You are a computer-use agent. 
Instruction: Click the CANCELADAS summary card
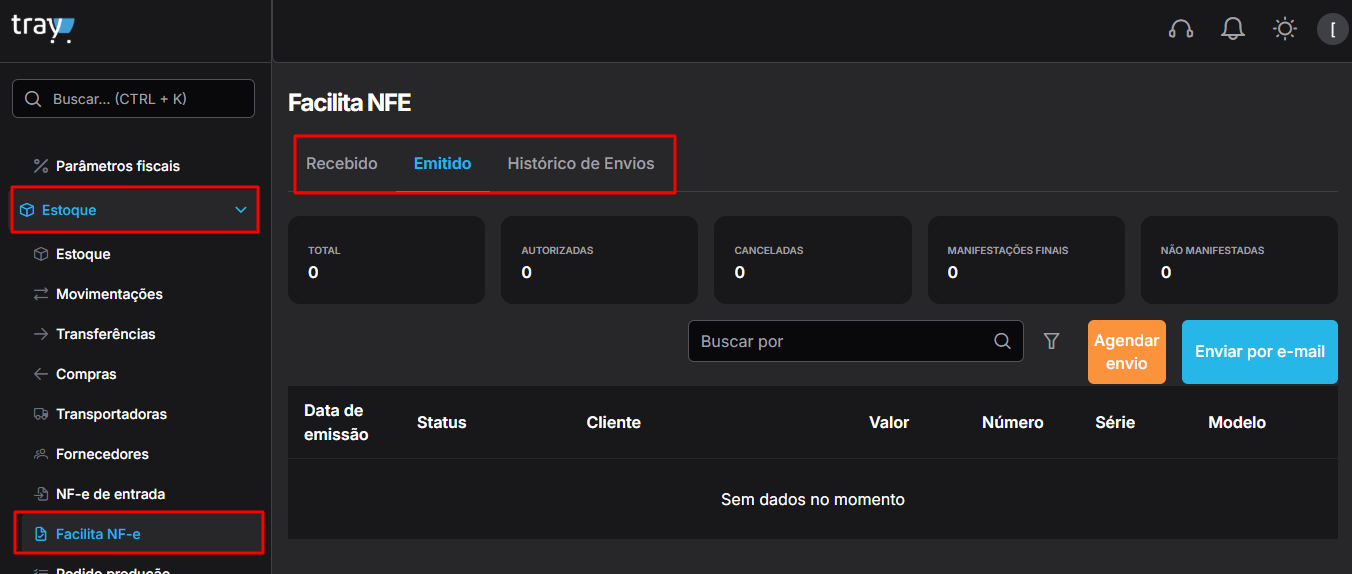click(x=813, y=260)
